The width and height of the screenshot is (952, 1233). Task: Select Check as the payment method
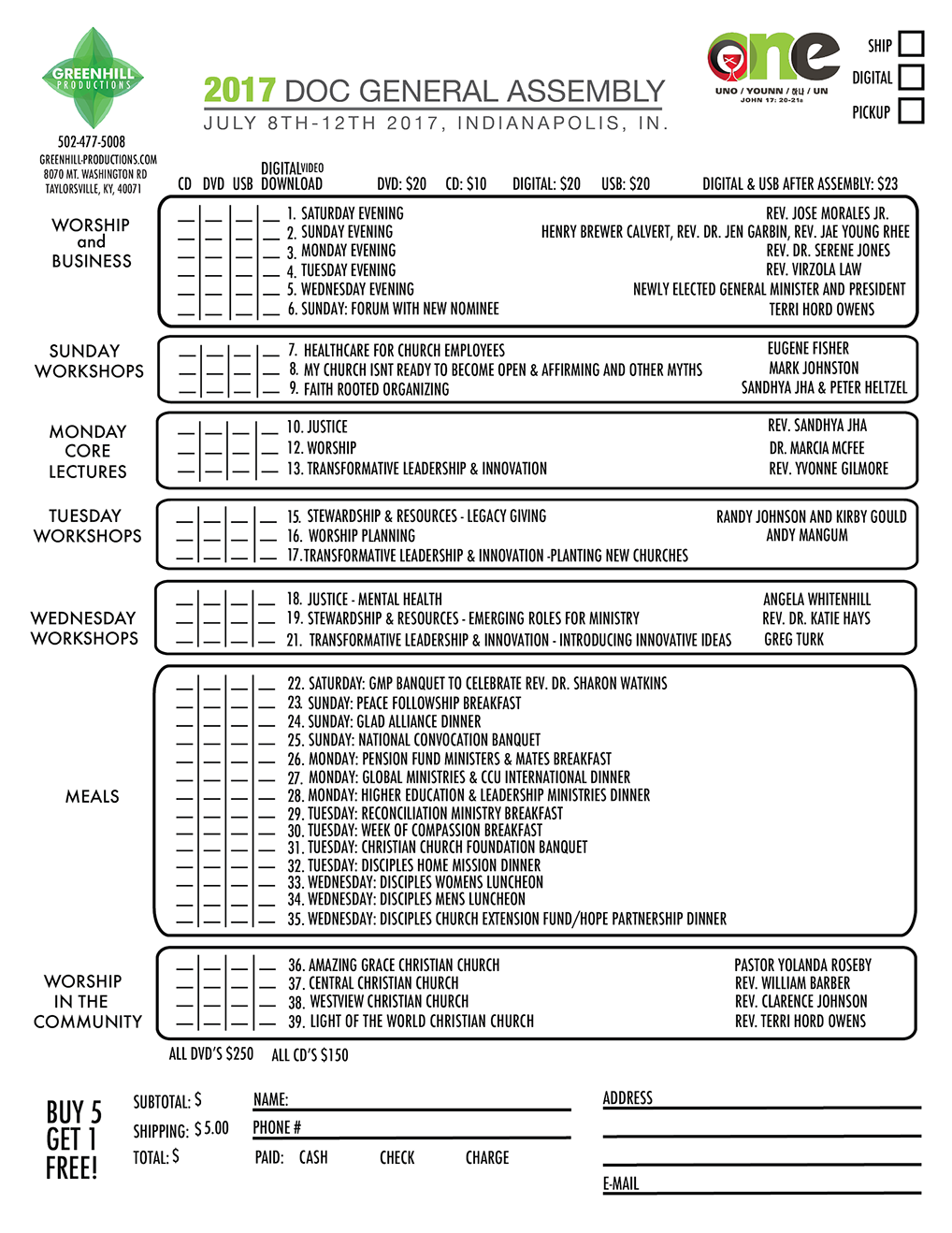coord(398,1157)
